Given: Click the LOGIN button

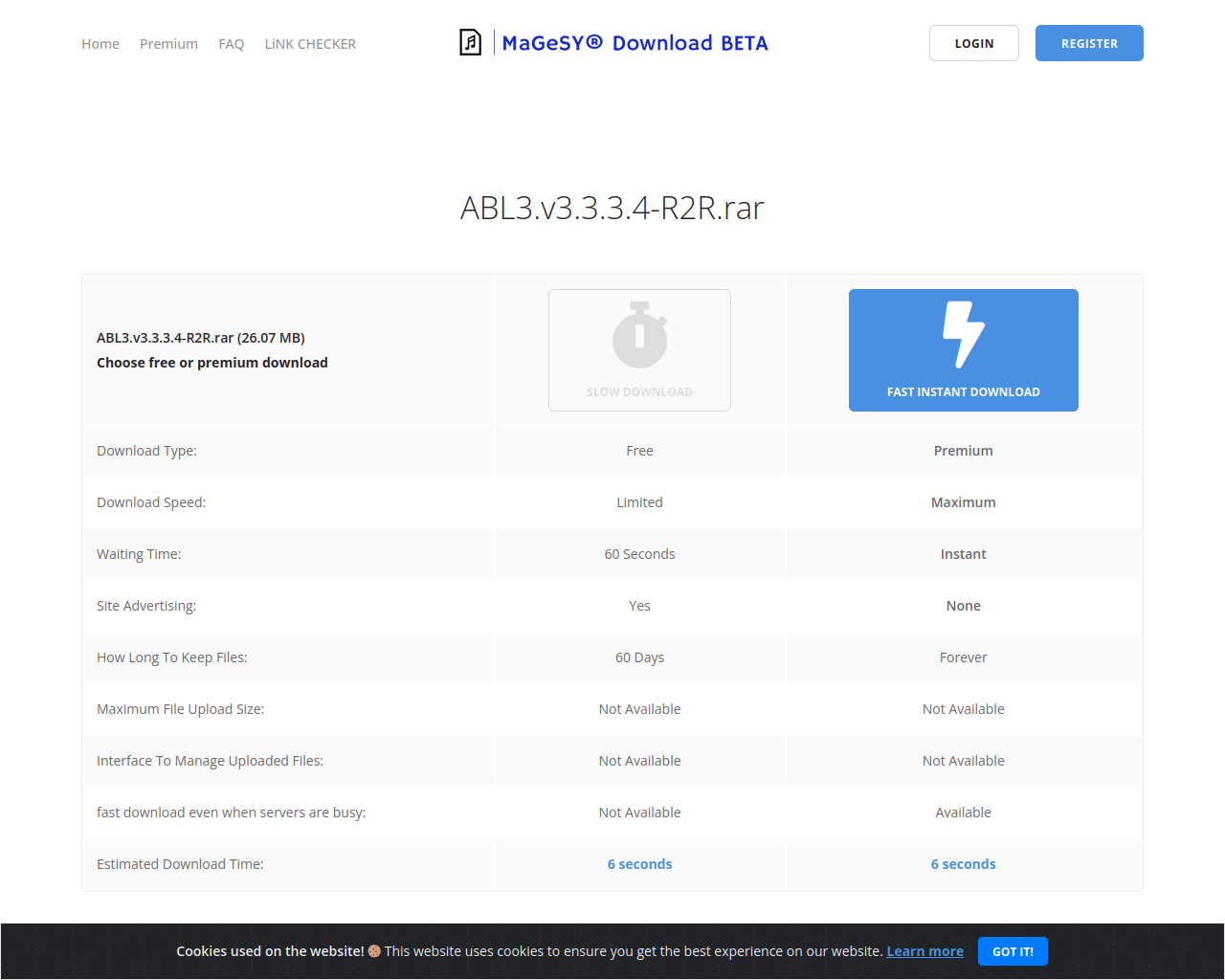Looking at the screenshot, I should pos(974,43).
